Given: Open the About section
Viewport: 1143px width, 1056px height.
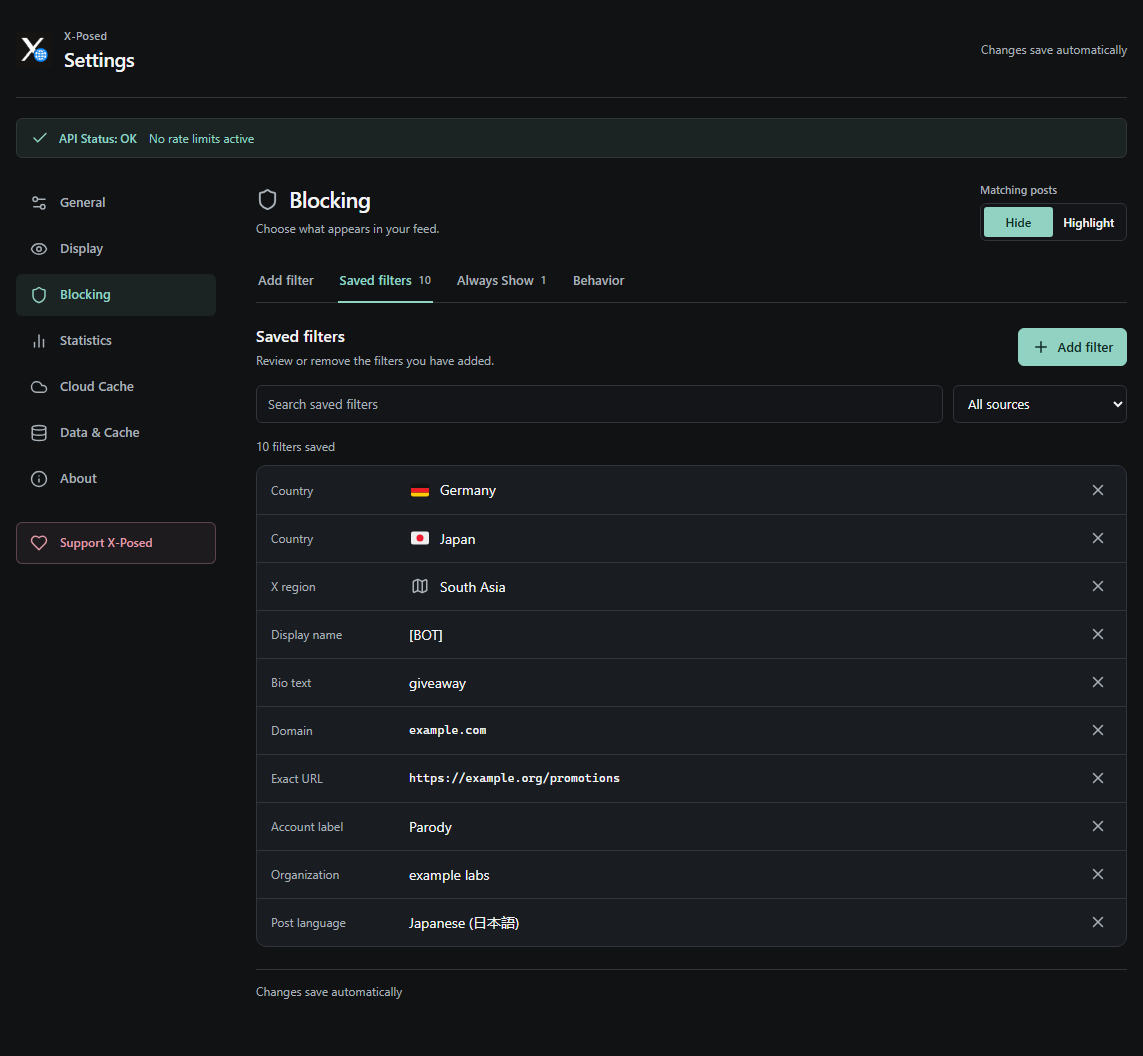Looking at the screenshot, I should click(x=116, y=478).
